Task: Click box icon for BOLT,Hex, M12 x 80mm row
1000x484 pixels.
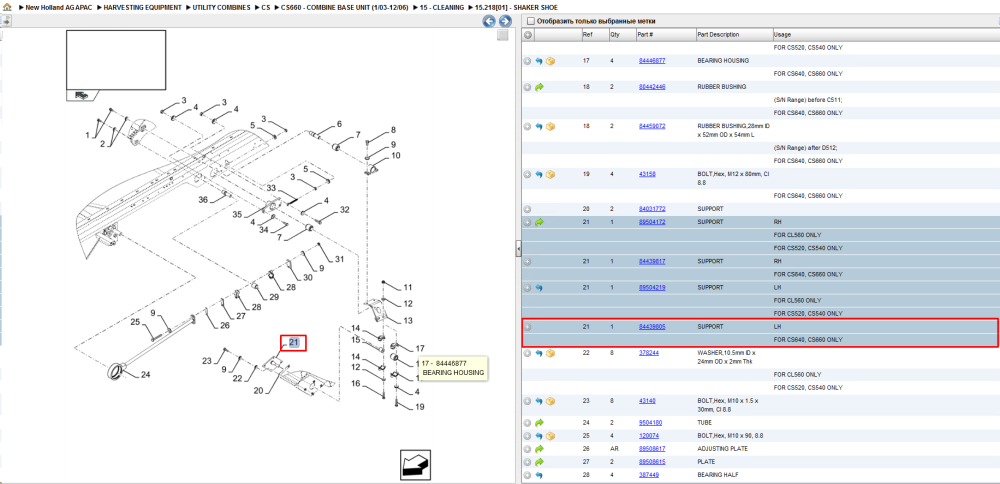Action: [550, 174]
